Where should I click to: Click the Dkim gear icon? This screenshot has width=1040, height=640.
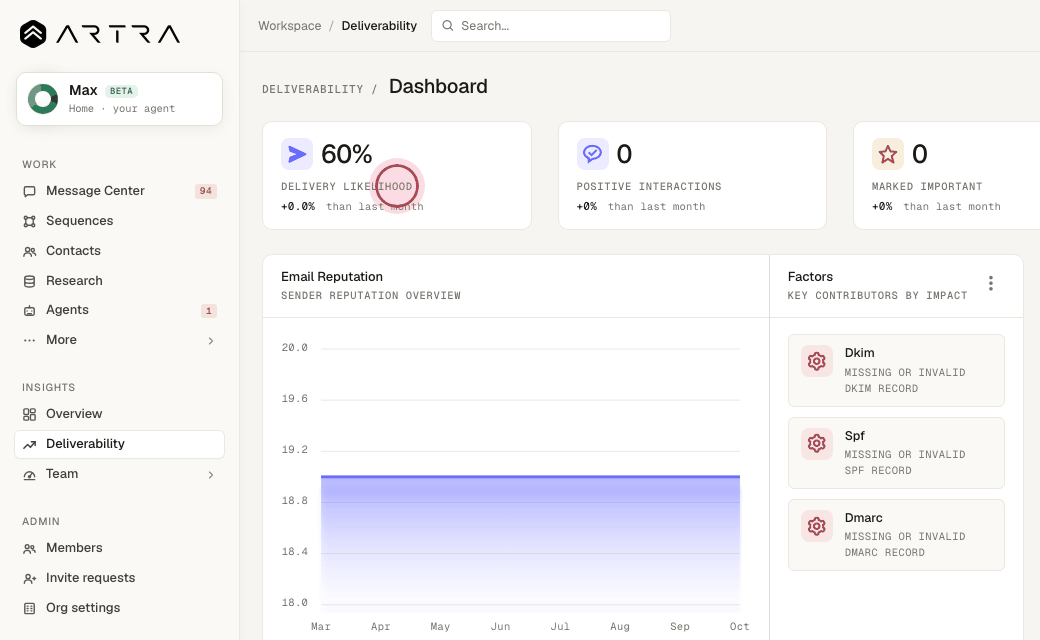click(816, 361)
